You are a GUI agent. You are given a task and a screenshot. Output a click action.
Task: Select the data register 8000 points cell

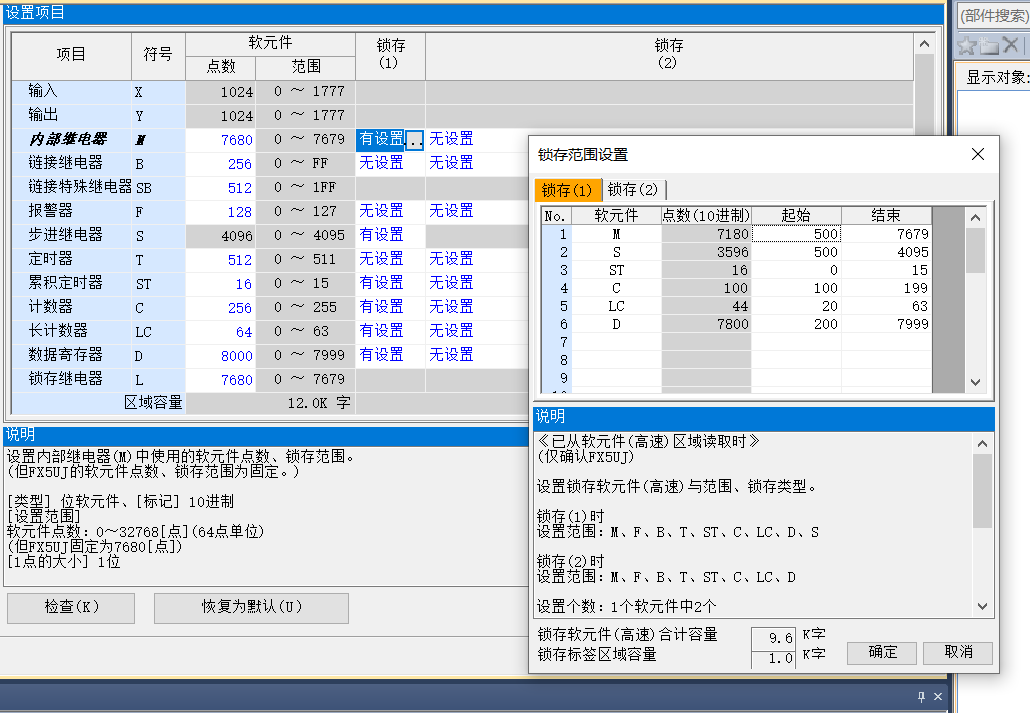pyautogui.click(x=221, y=355)
